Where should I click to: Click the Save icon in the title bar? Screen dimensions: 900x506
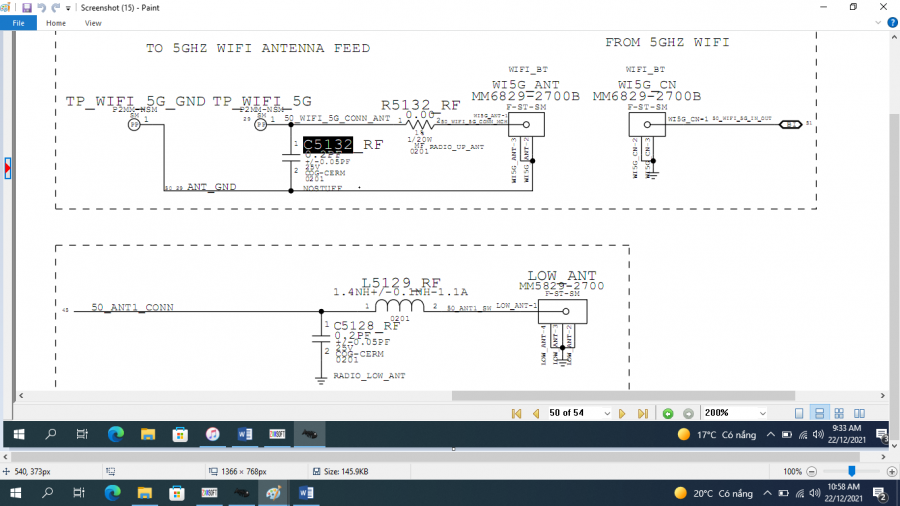[27, 7]
